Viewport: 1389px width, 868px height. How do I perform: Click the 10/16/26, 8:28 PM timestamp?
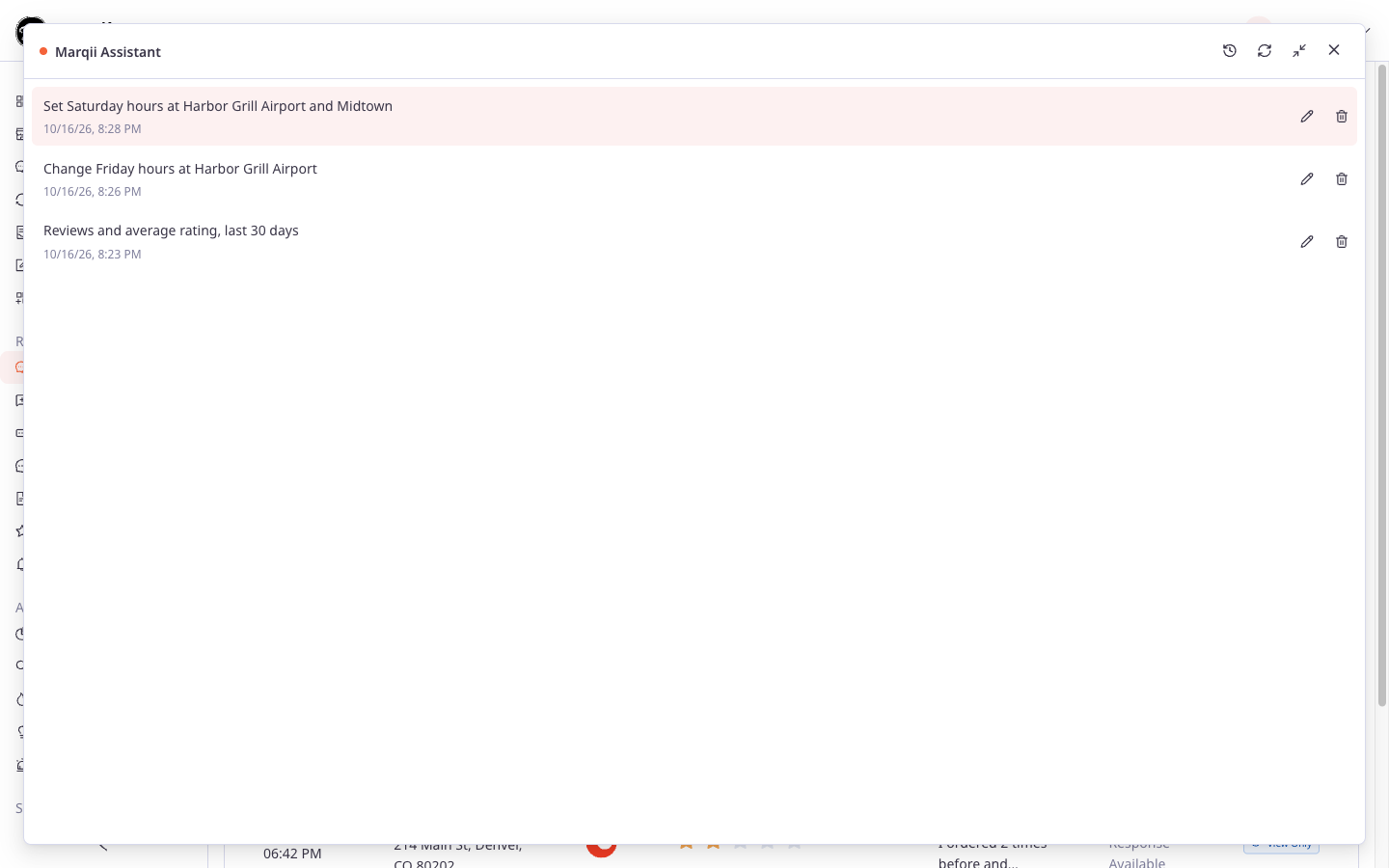pyautogui.click(x=93, y=129)
